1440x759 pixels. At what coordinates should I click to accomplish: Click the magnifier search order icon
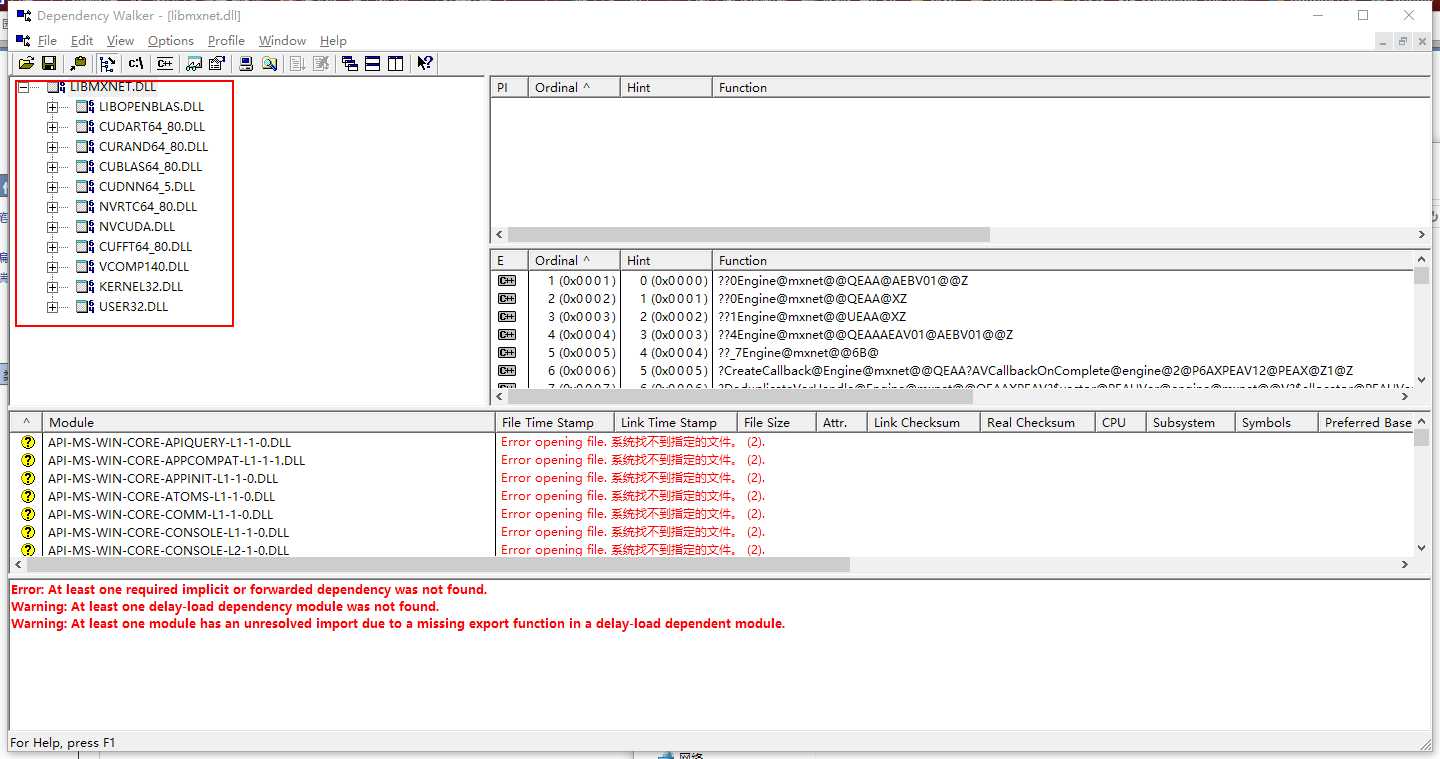point(269,63)
